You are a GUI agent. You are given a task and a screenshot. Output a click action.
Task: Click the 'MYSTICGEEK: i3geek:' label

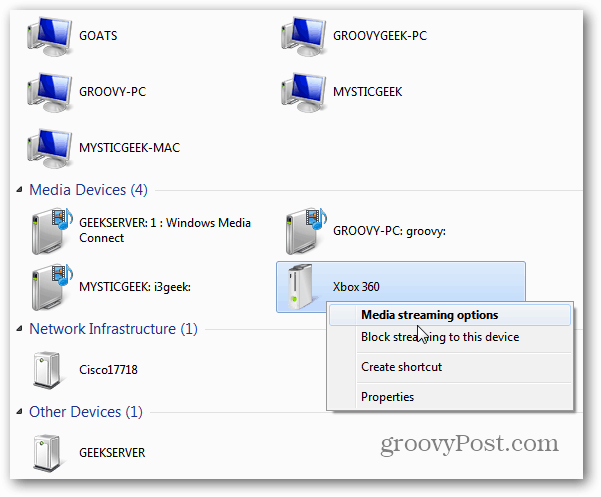point(135,287)
